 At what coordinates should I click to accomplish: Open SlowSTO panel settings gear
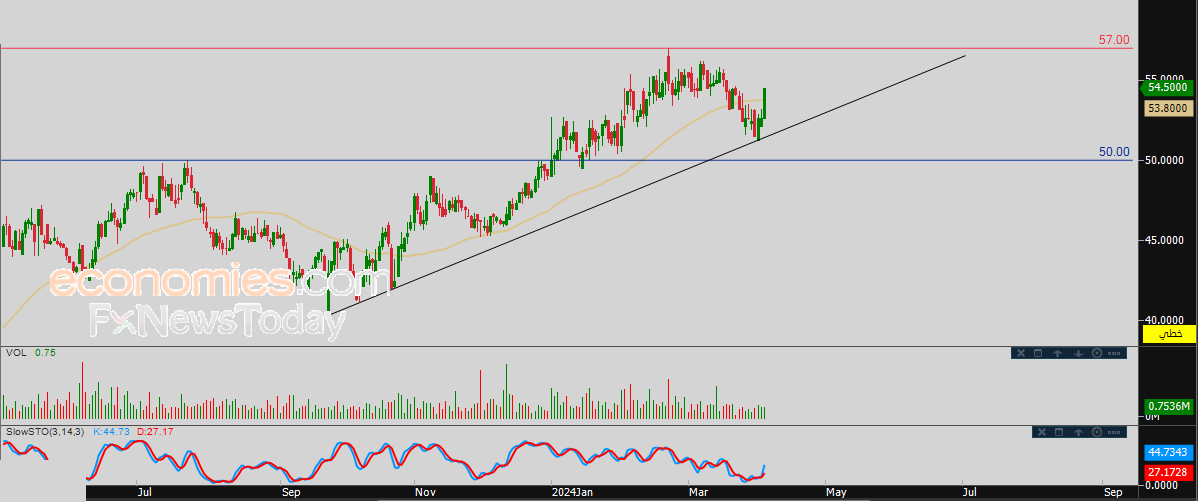[1098, 432]
